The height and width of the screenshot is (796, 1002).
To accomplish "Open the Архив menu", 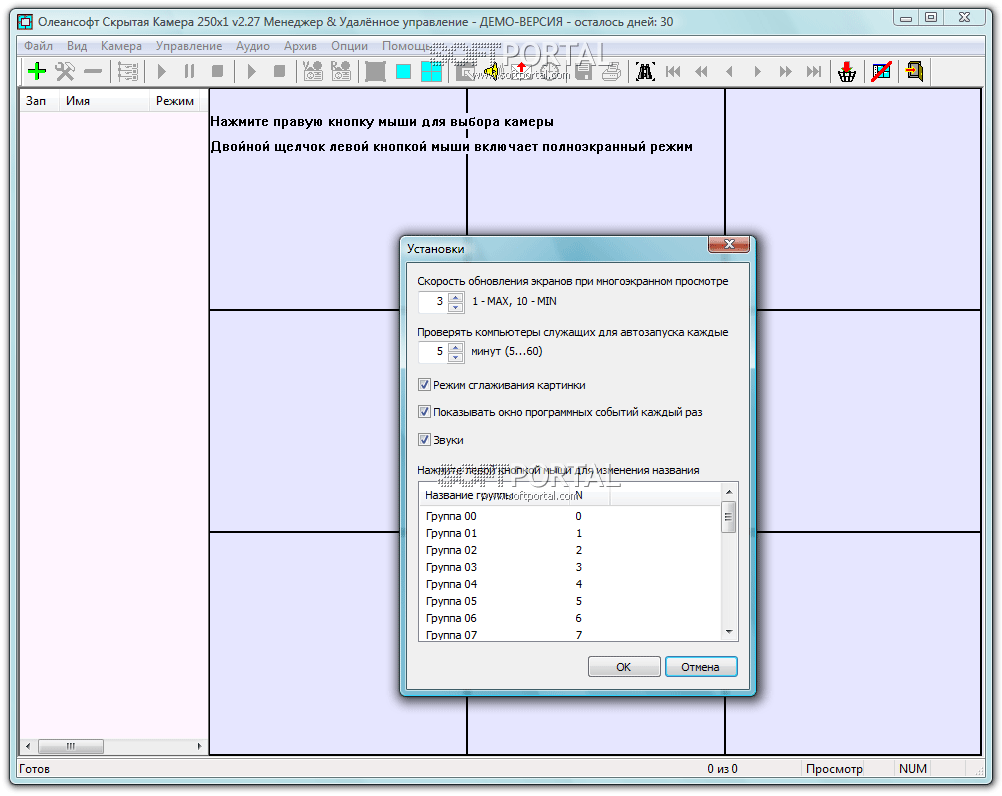I will click(300, 46).
